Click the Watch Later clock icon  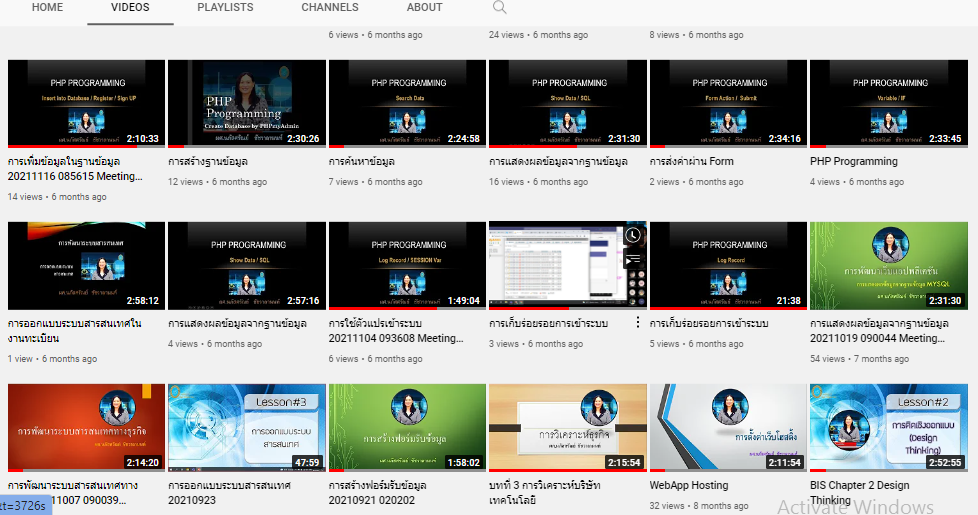pyautogui.click(x=633, y=236)
